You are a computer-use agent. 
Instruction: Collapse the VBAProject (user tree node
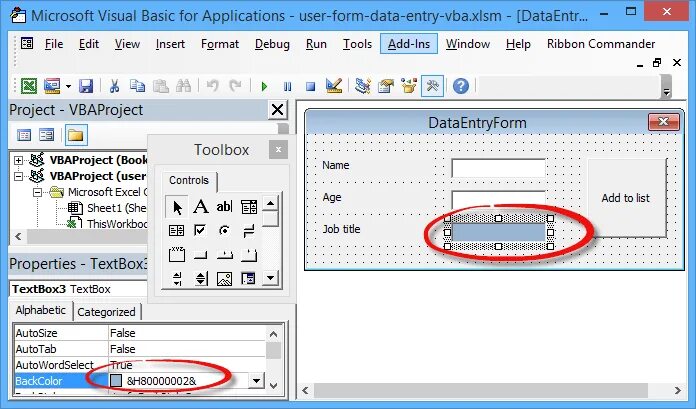(18, 176)
